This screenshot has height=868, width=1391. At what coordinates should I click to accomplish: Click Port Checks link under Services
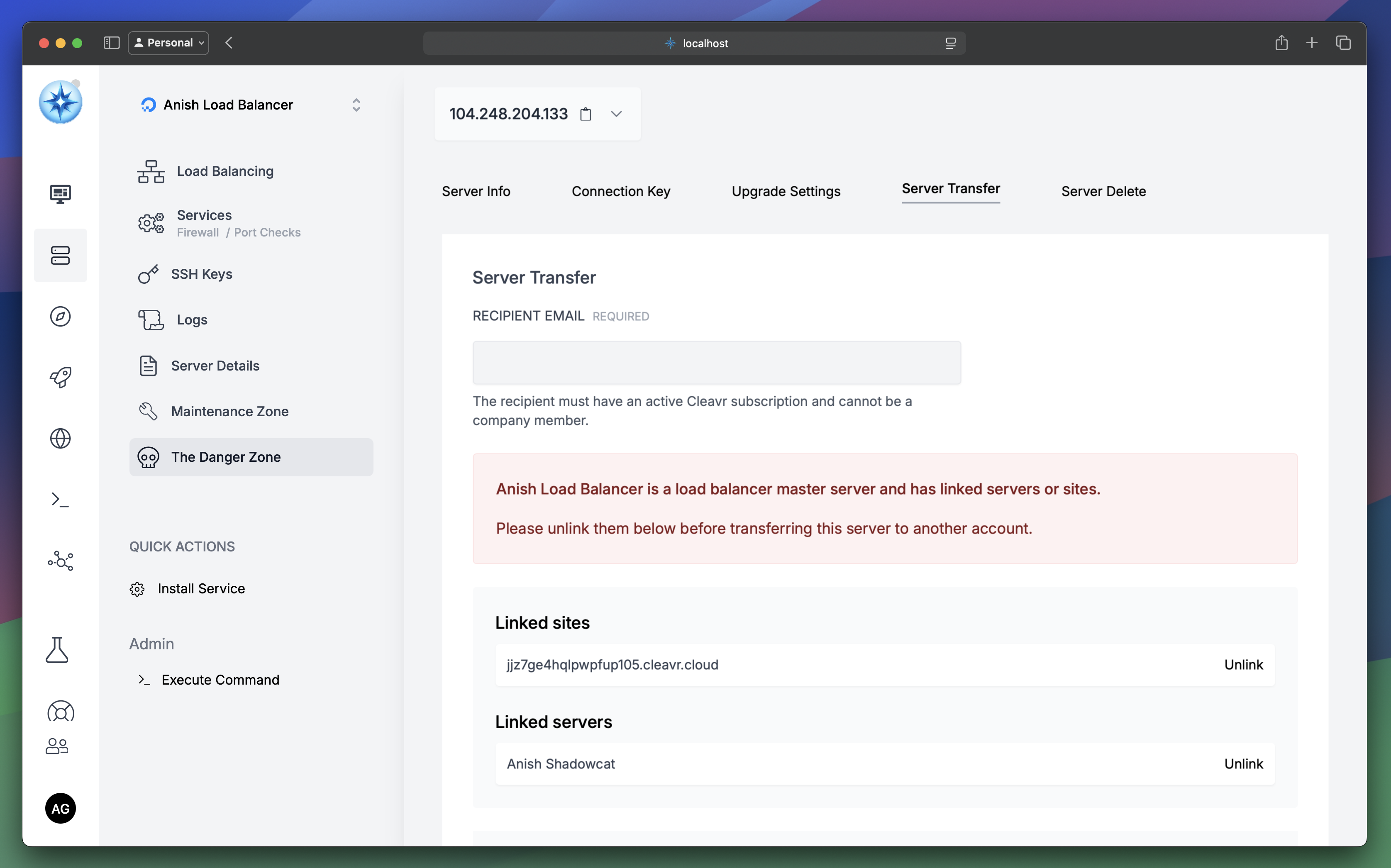[x=267, y=232]
